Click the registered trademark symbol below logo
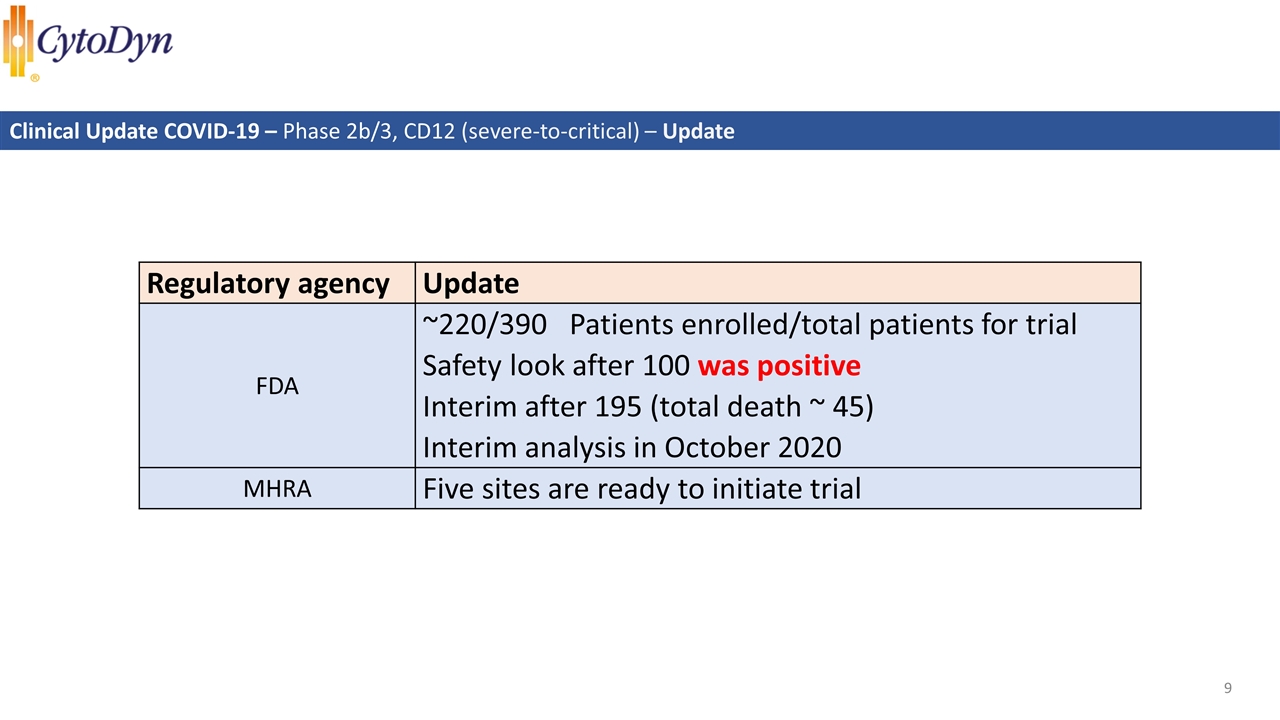The width and height of the screenshot is (1280, 720). [x=35, y=77]
